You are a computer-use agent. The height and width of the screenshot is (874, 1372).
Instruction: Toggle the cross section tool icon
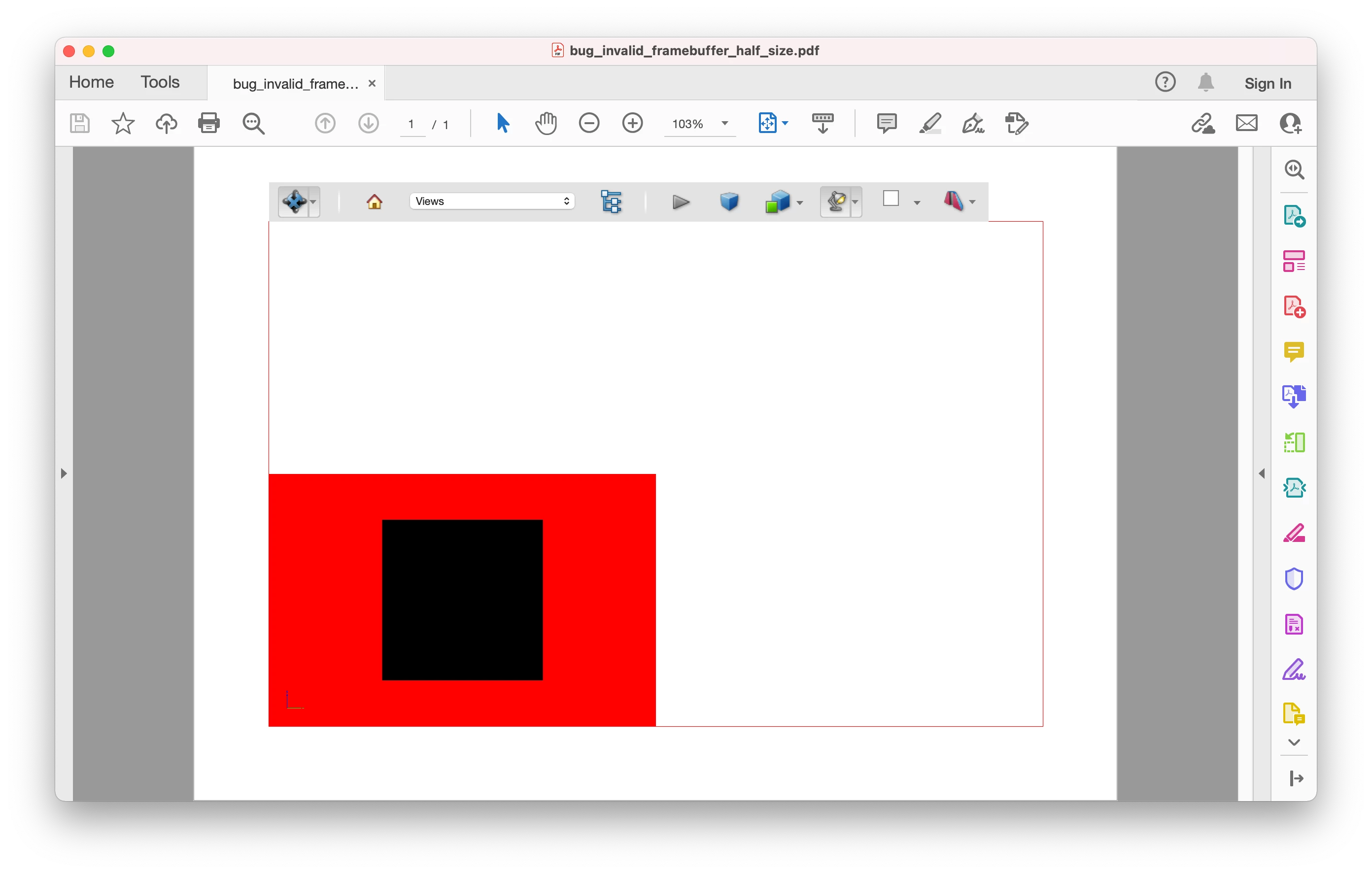tap(953, 201)
